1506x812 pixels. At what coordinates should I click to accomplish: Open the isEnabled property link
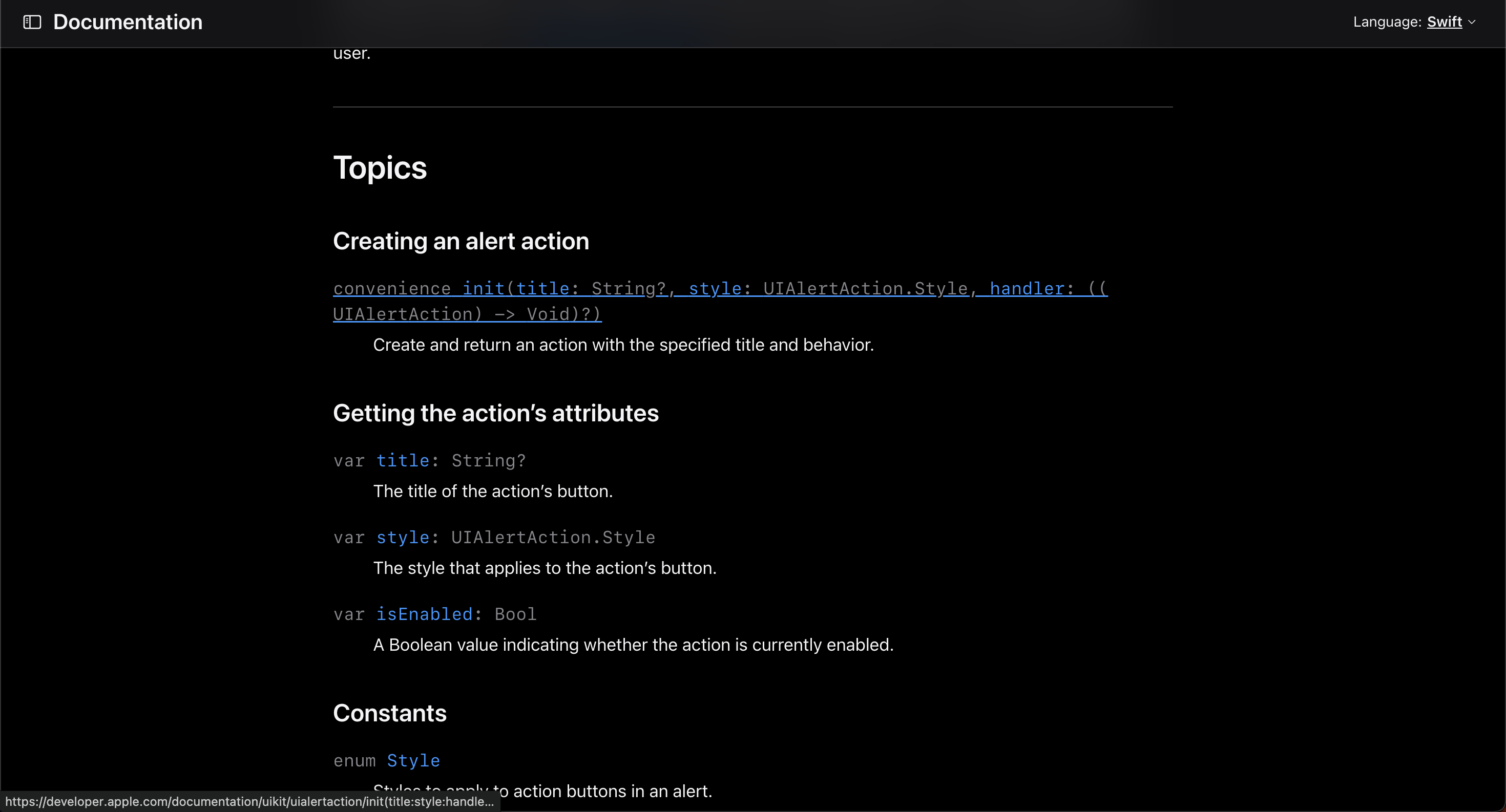[424, 614]
